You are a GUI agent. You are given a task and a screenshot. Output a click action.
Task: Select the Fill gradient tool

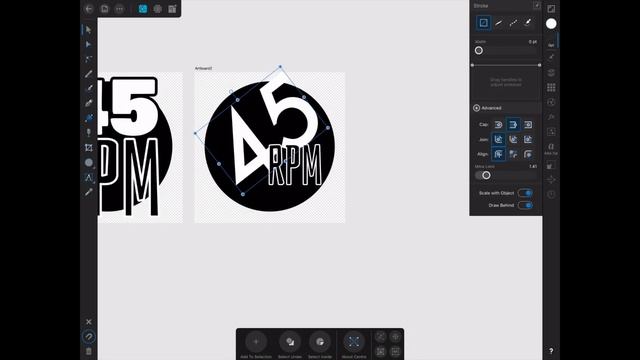coord(89,118)
